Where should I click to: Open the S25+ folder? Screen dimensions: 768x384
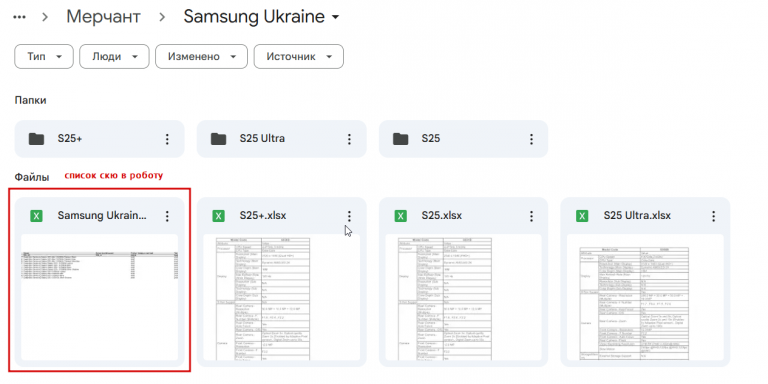[99, 139]
